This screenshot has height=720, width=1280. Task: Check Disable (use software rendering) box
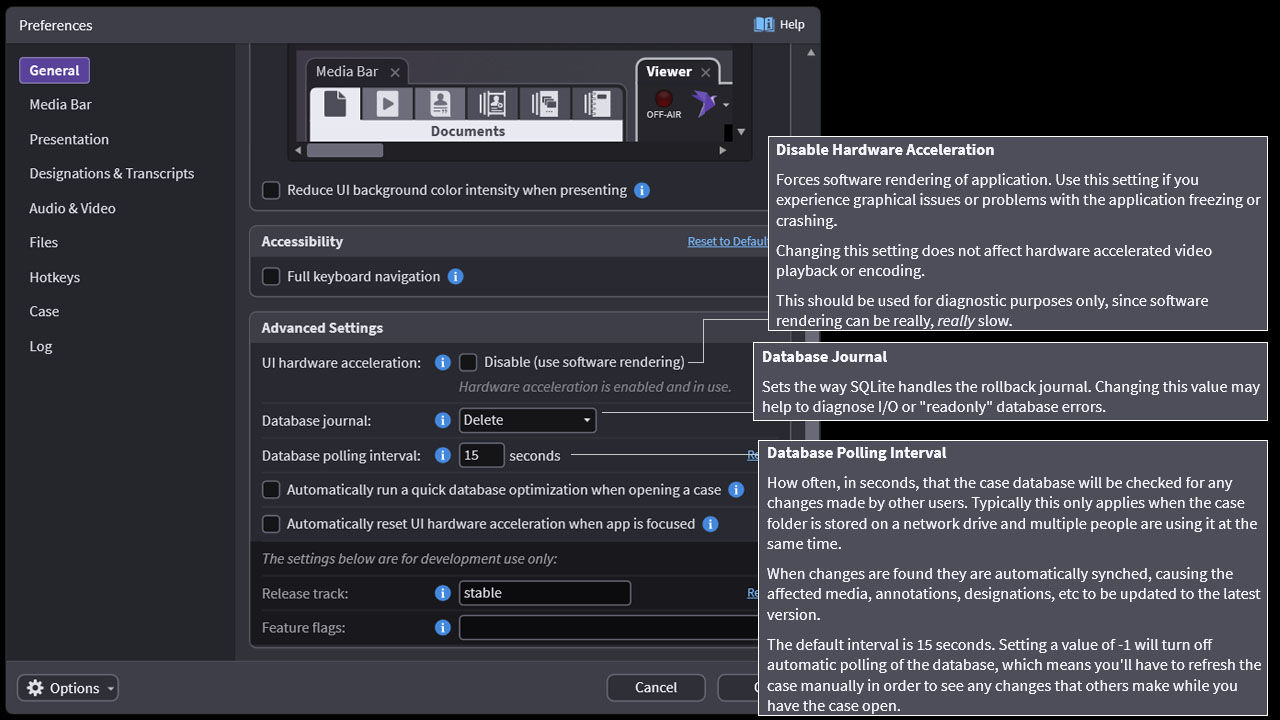(468, 362)
